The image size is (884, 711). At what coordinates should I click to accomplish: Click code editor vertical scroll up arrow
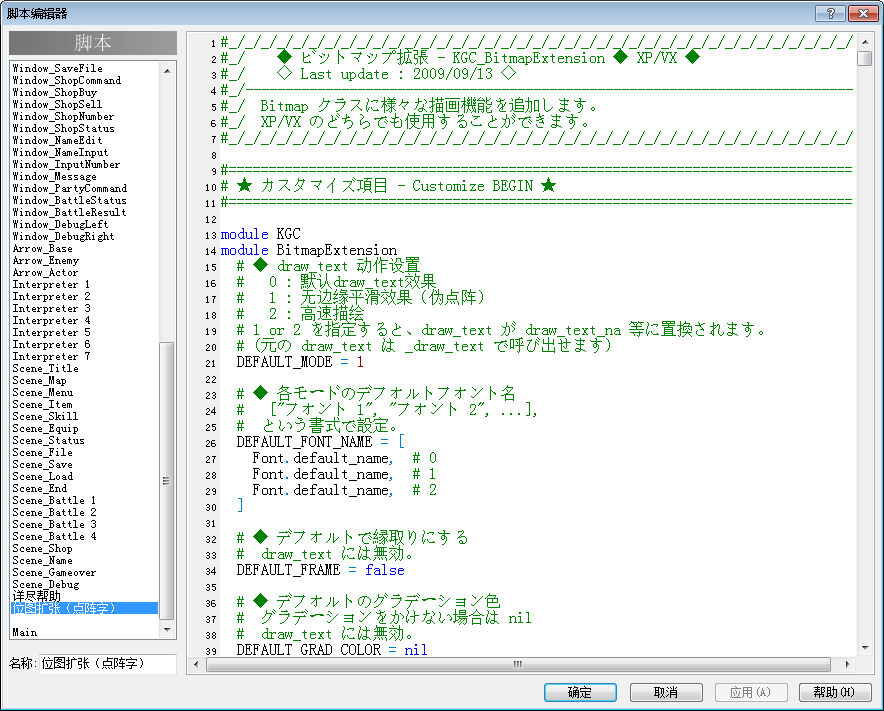(x=865, y=42)
